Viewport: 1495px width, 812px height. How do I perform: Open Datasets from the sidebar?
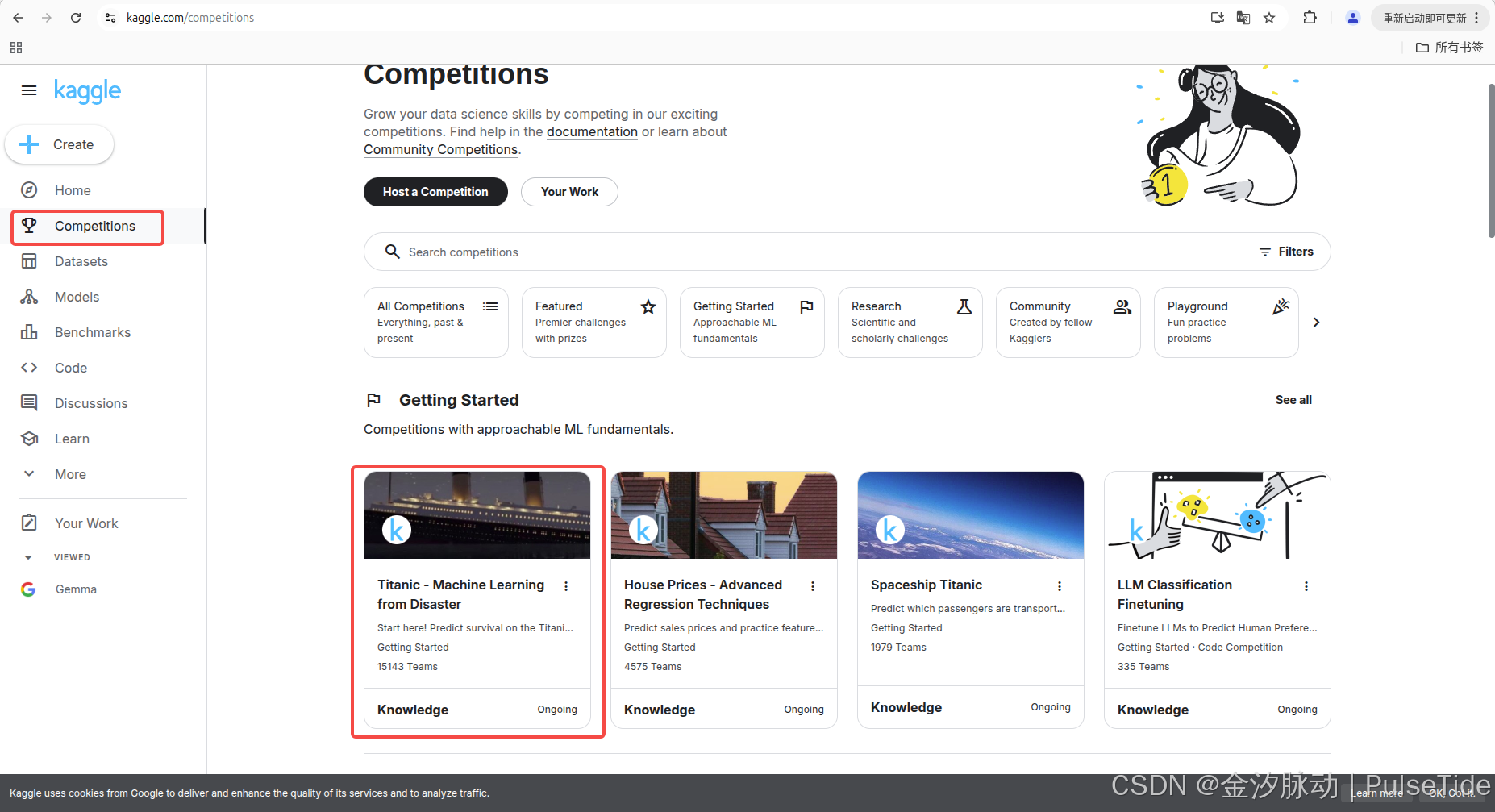pyautogui.click(x=81, y=261)
